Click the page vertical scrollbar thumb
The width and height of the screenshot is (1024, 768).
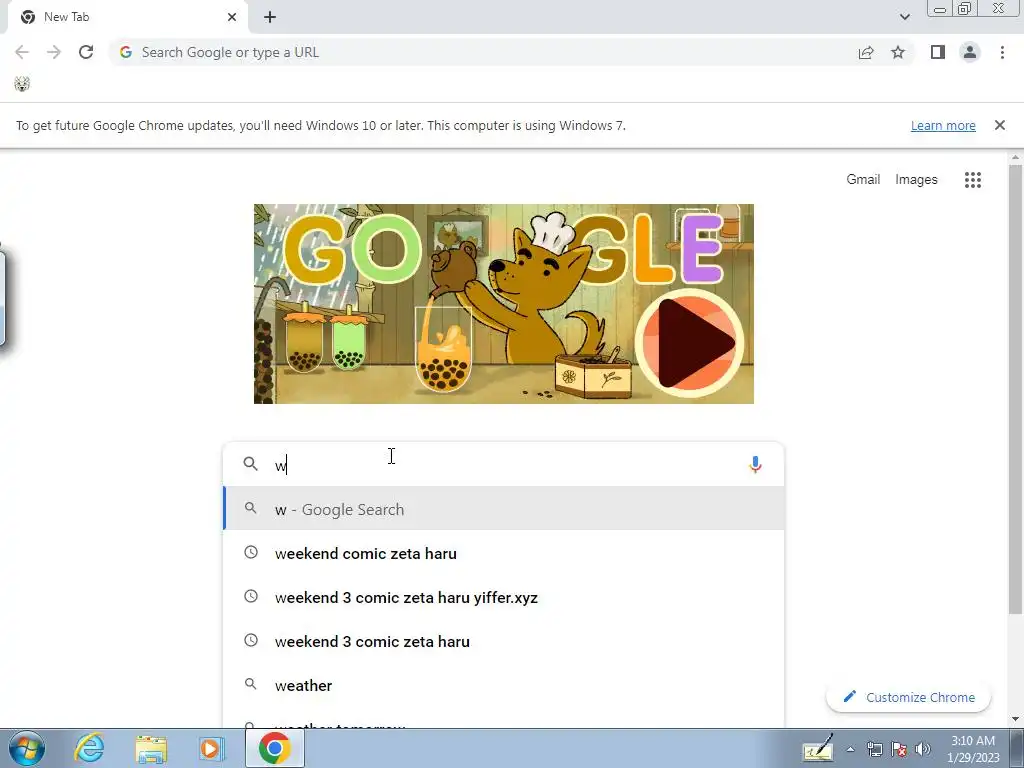click(x=1016, y=389)
